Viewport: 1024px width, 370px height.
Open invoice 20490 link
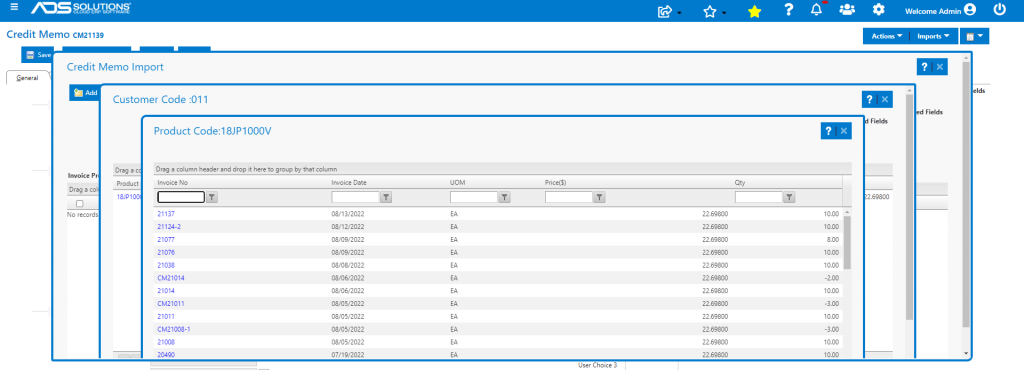pyautogui.click(x=166, y=355)
